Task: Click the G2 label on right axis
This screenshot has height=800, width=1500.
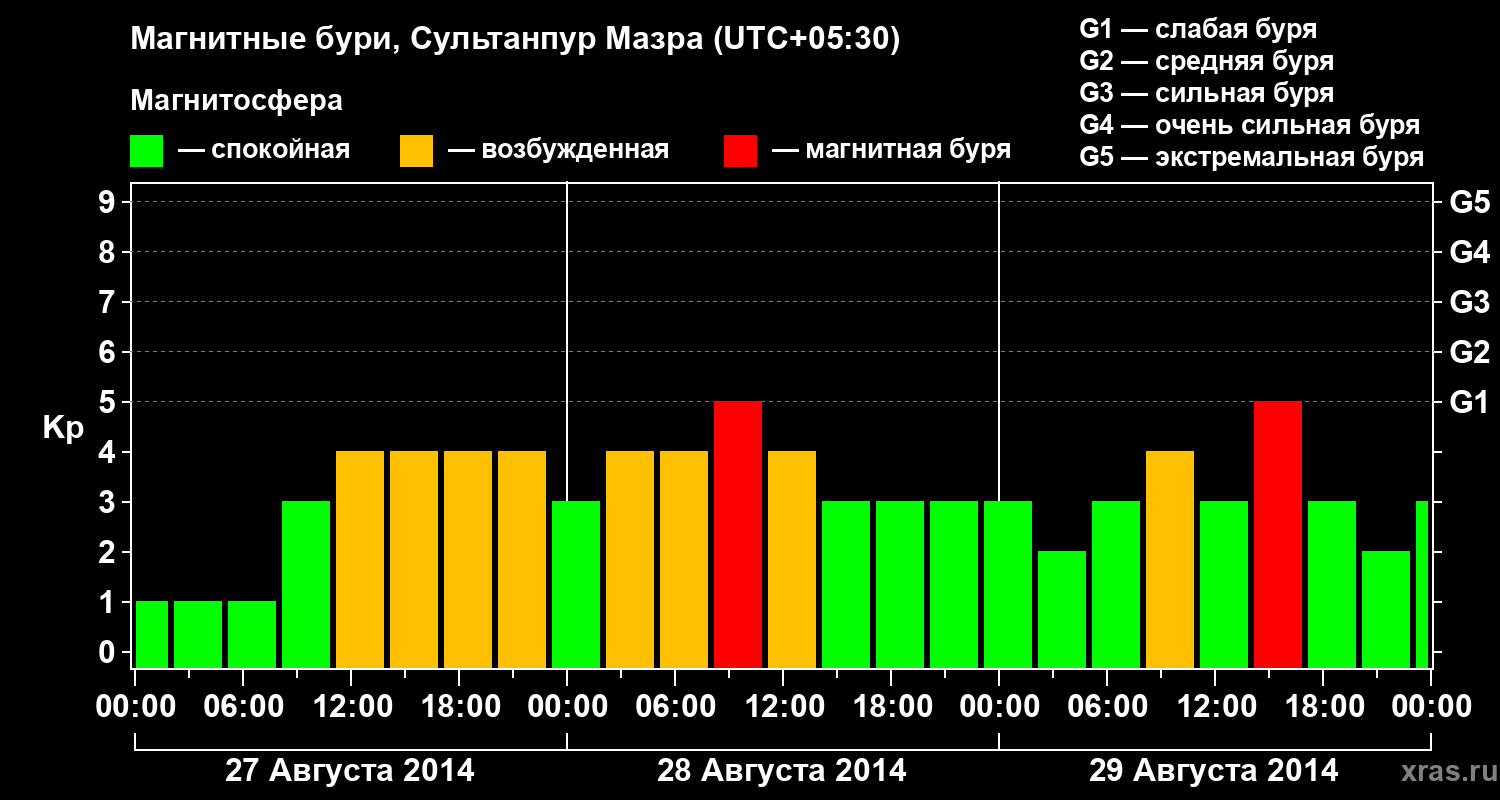Action: click(1469, 352)
